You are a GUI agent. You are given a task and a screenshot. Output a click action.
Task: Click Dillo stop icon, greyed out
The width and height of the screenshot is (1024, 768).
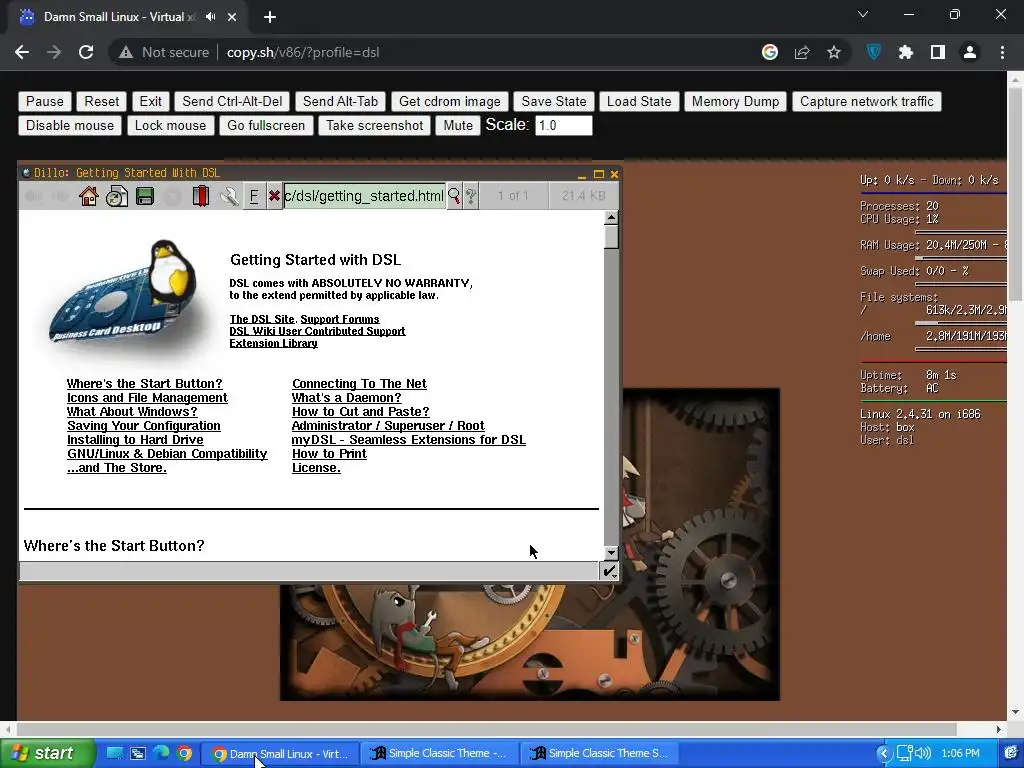[x=172, y=196]
